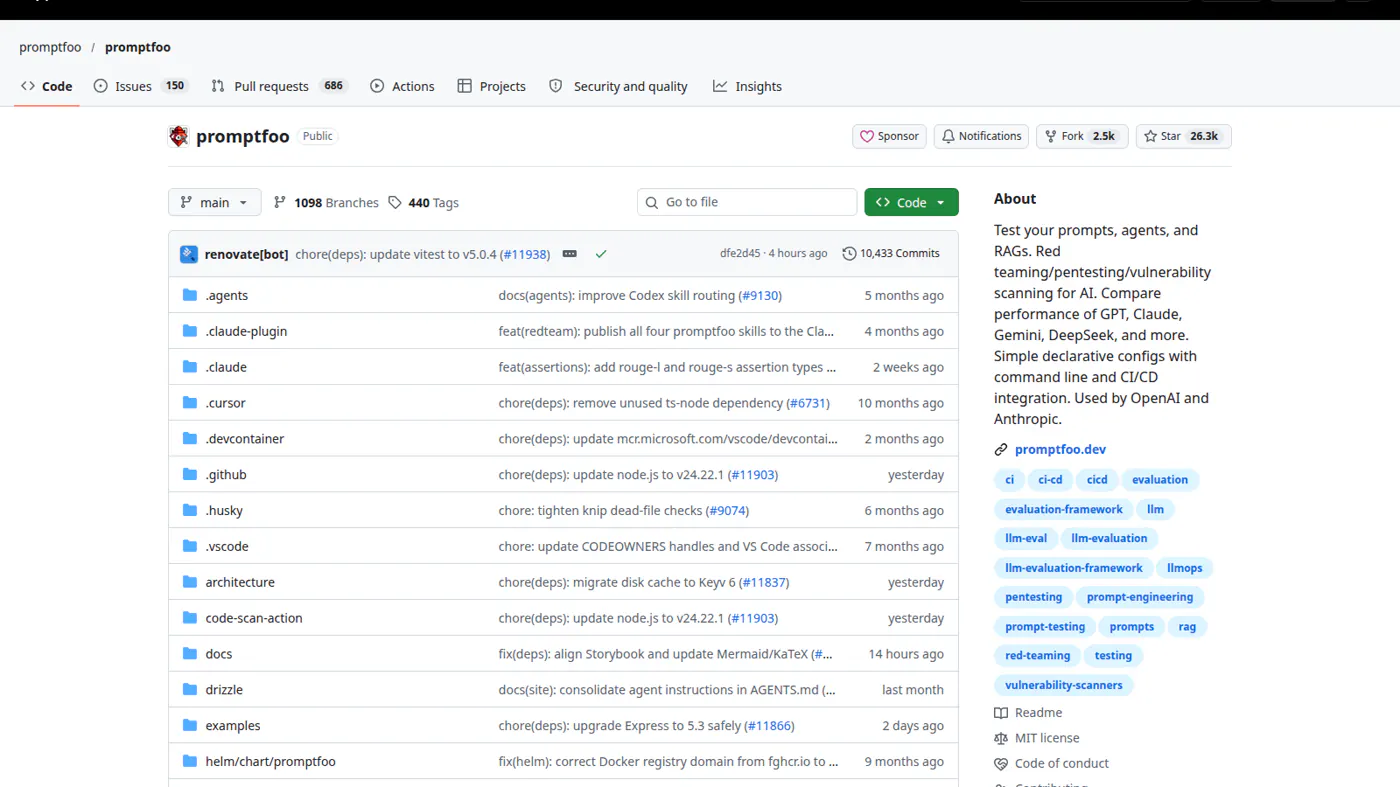Click the red-teaming topic tag
Viewport: 1400px width, 787px height.
point(1038,656)
